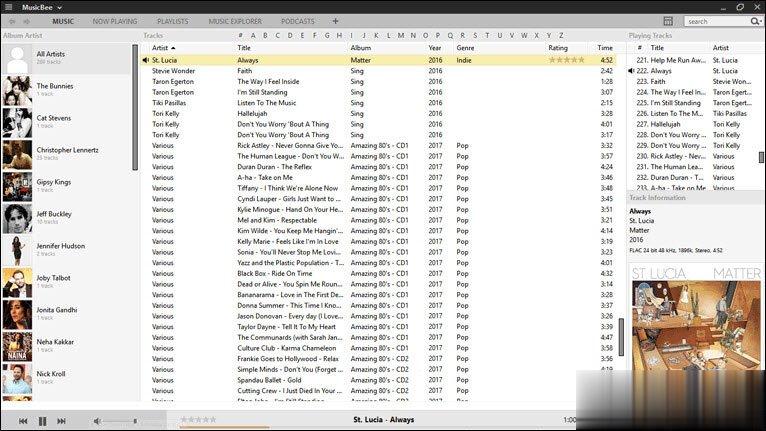Viewport: 766px width, 431px height.
Task: Select All Artists in the sidebar
Action: coord(66,58)
